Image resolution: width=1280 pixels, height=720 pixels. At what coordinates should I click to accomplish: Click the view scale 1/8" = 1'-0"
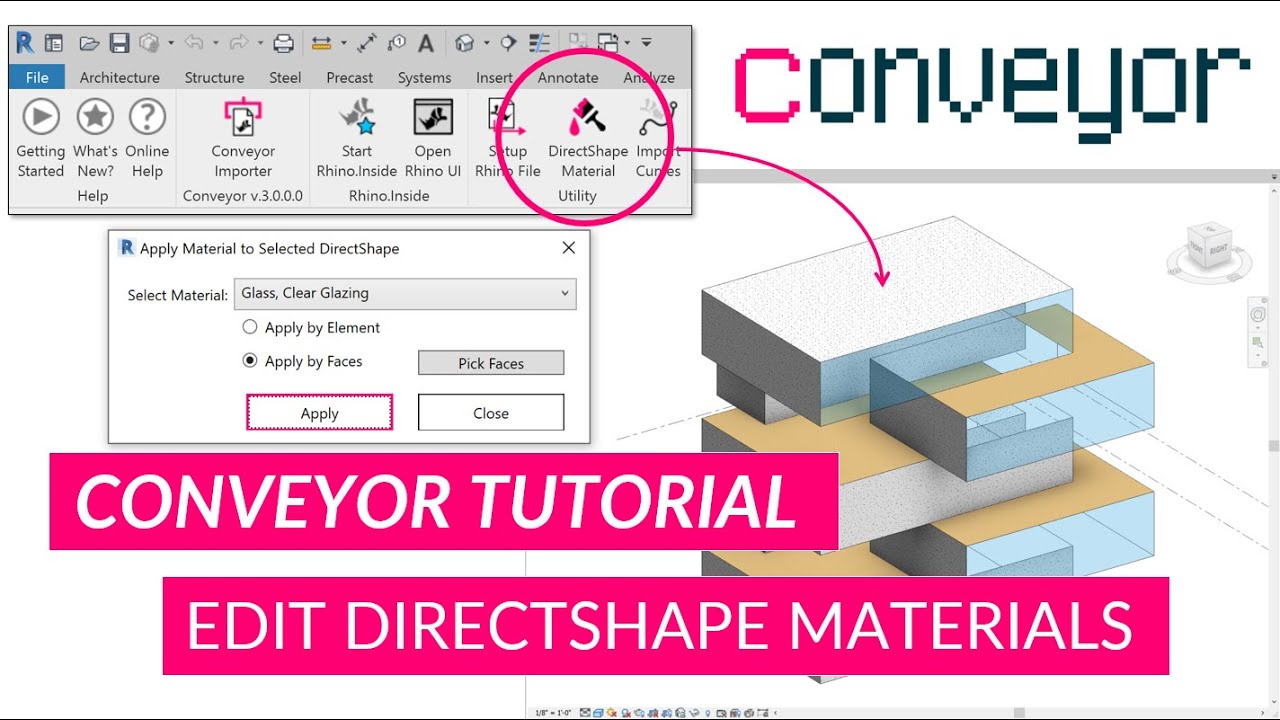point(553,713)
